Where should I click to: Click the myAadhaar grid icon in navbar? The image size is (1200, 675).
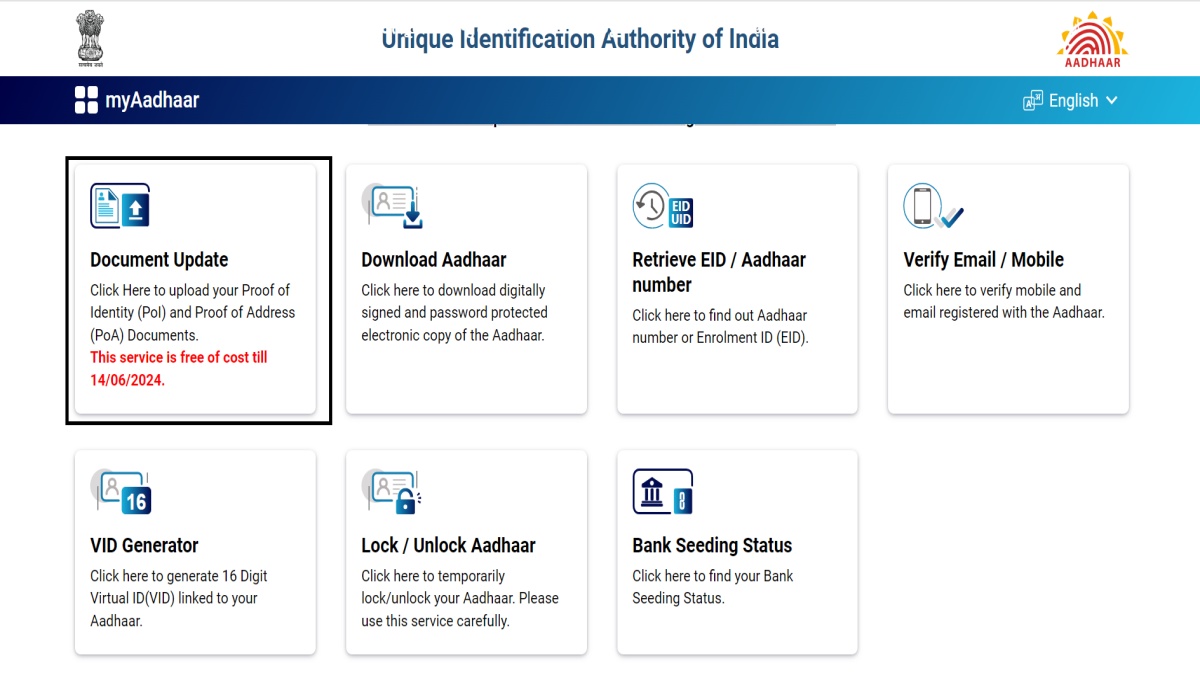(x=83, y=100)
